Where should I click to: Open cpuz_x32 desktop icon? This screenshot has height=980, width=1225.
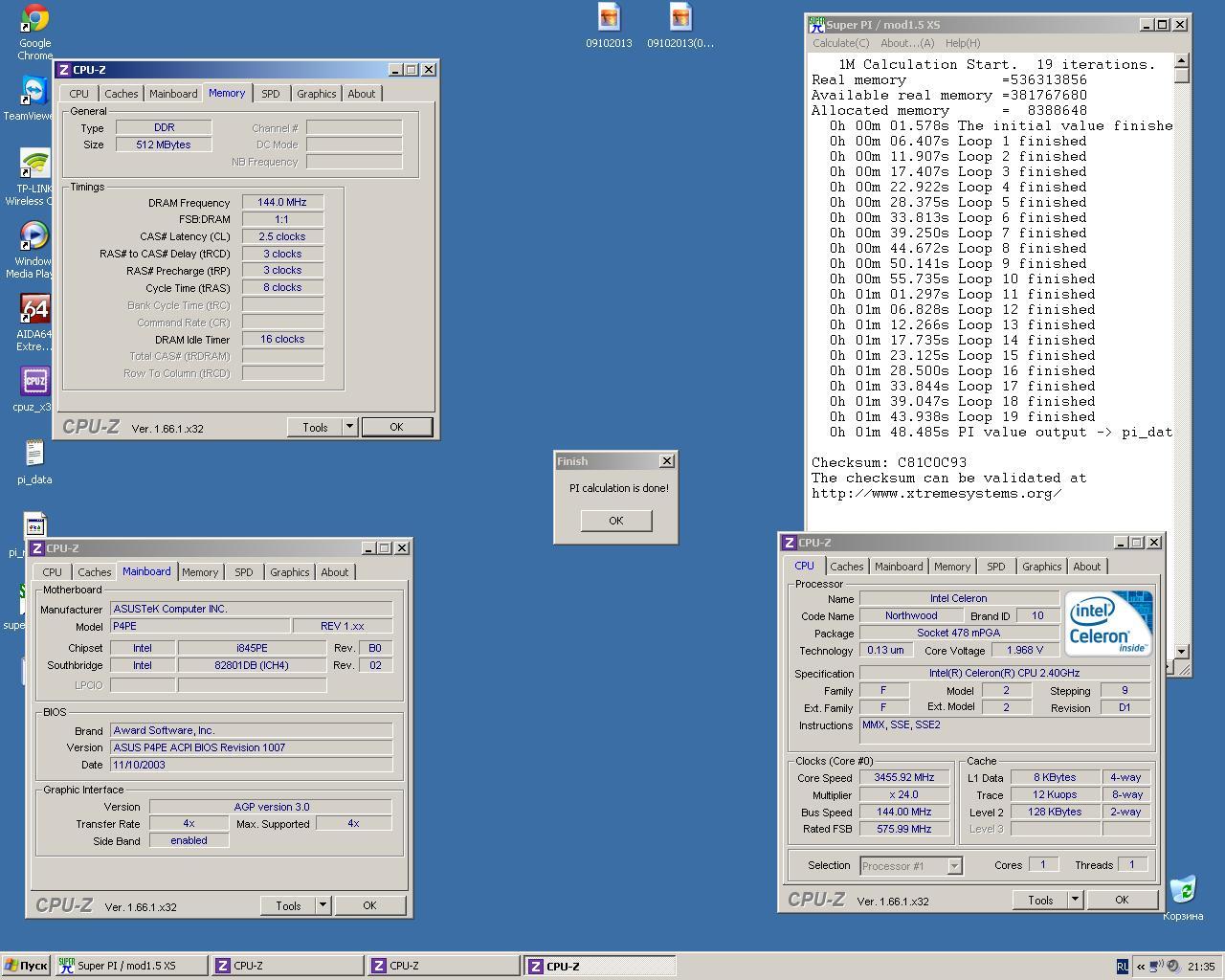click(x=33, y=389)
